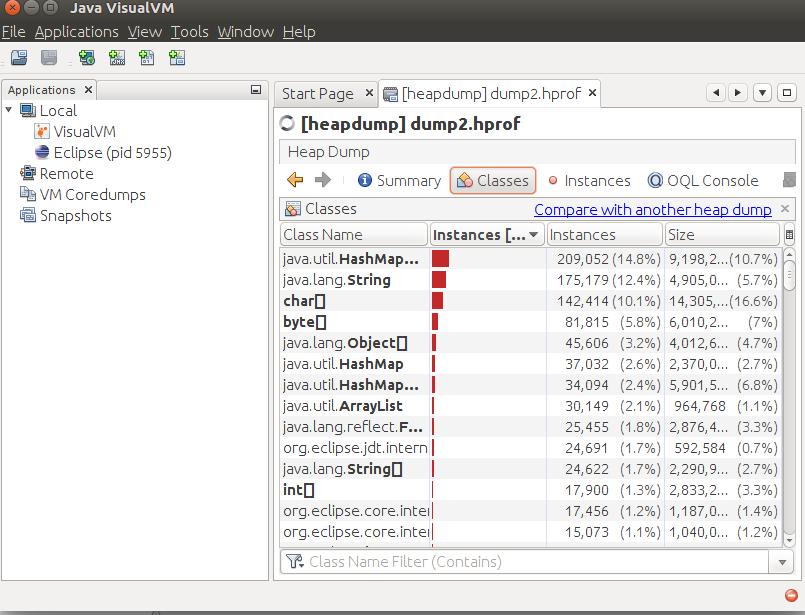
Task: Toggle the Classes view button
Action: [493, 181]
